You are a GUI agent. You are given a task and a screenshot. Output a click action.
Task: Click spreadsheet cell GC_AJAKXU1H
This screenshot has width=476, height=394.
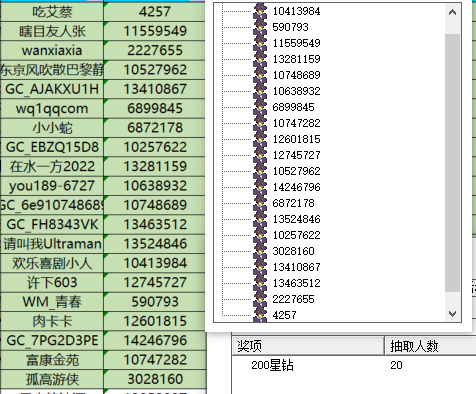[52, 89]
